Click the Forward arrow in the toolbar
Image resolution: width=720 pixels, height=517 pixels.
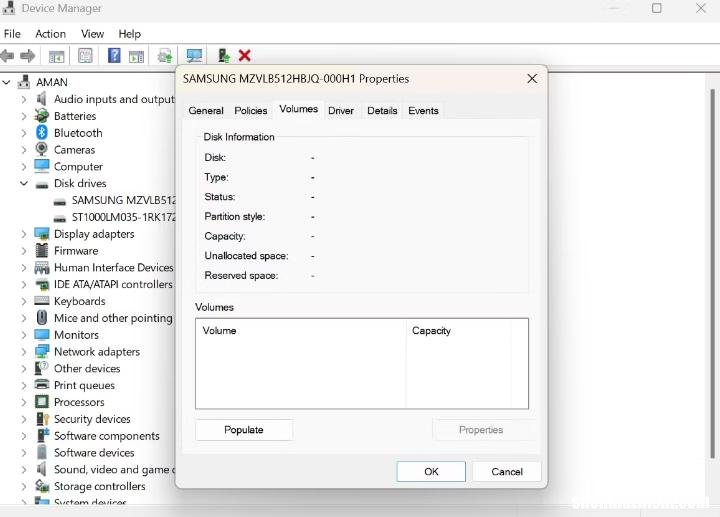(28, 56)
